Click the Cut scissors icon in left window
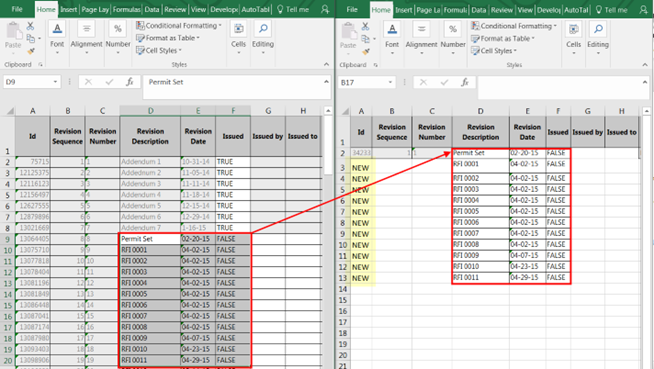The image size is (654, 369). [30, 26]
